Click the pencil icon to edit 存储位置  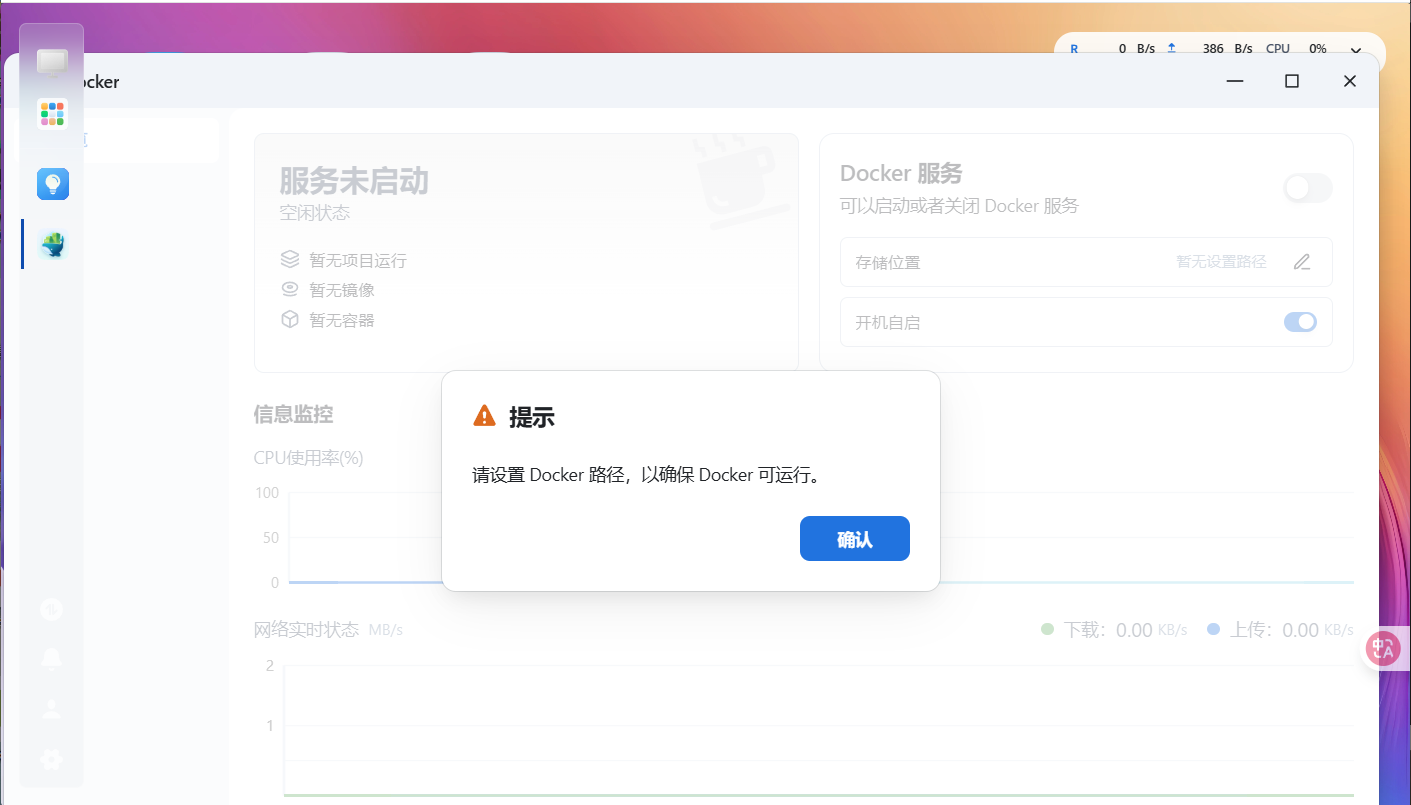point(1301,261)
